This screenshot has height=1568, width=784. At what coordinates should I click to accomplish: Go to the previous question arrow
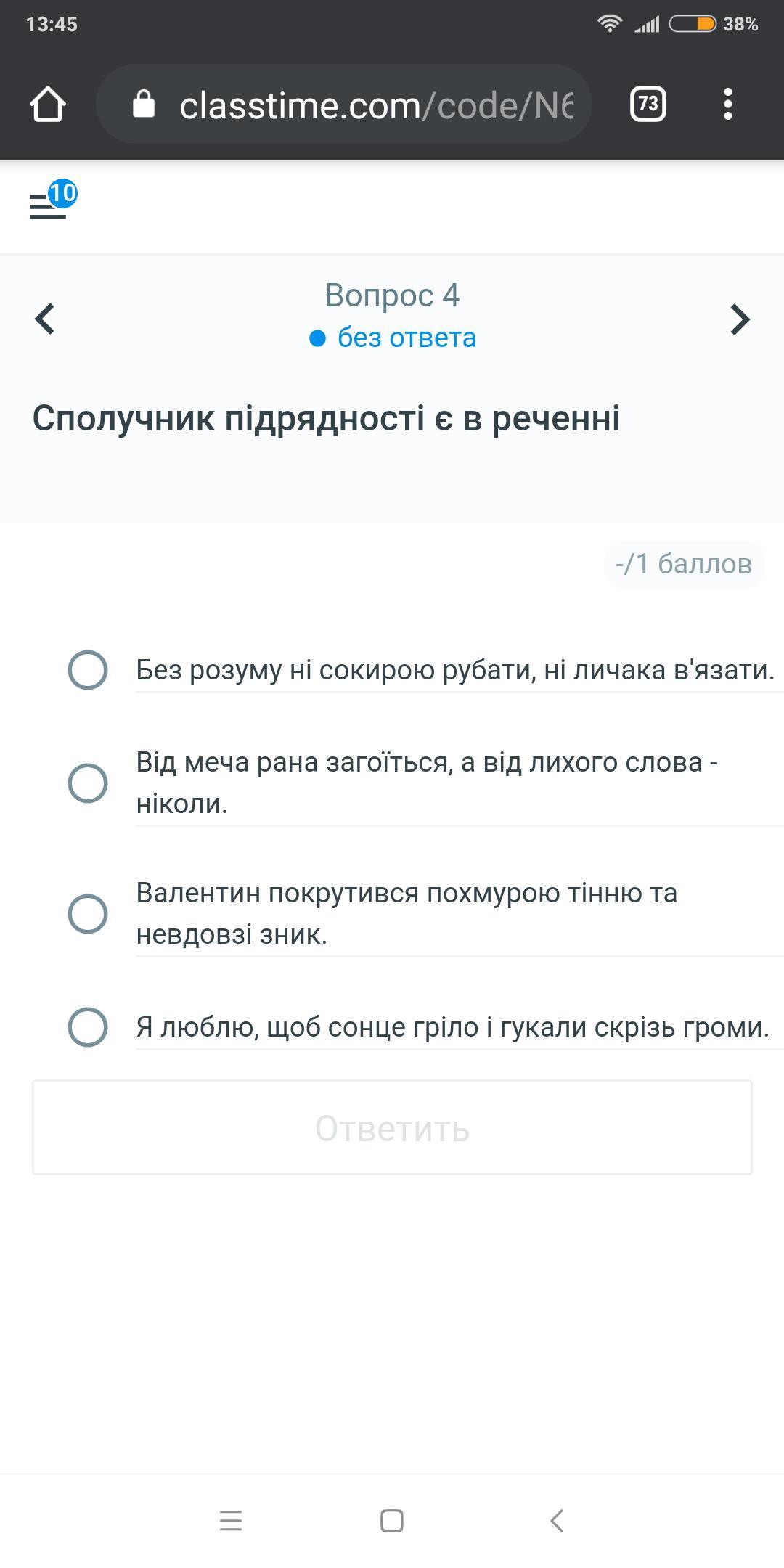(x=45, y=319)
